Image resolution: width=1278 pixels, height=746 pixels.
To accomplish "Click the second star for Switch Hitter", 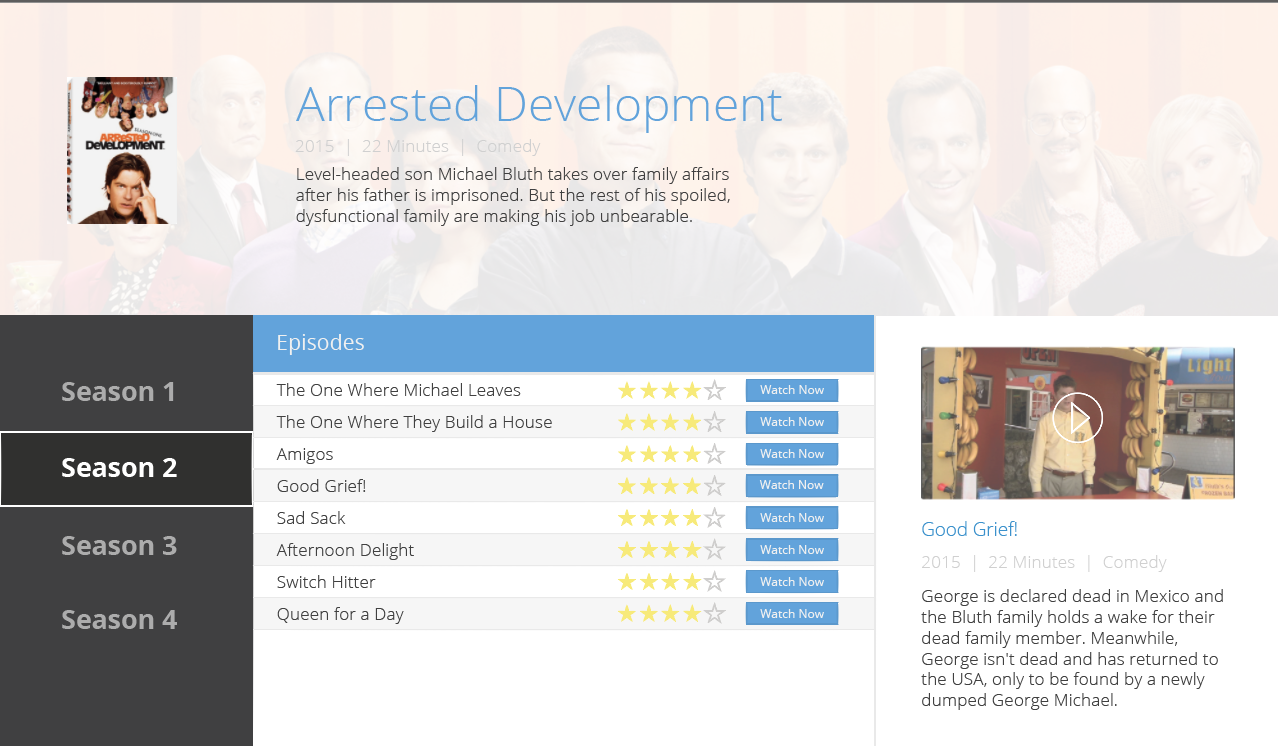I will [x=649, y=582].
